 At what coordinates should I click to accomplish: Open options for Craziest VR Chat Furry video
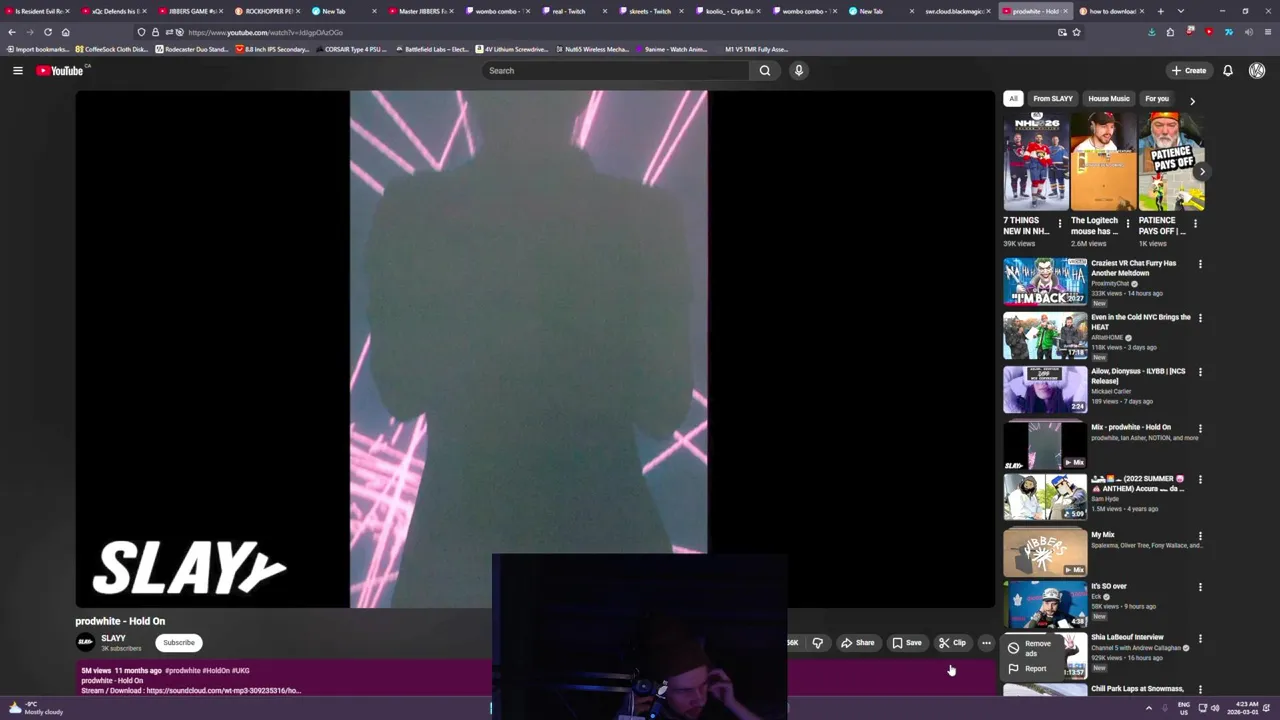[x=1200, y=265]
